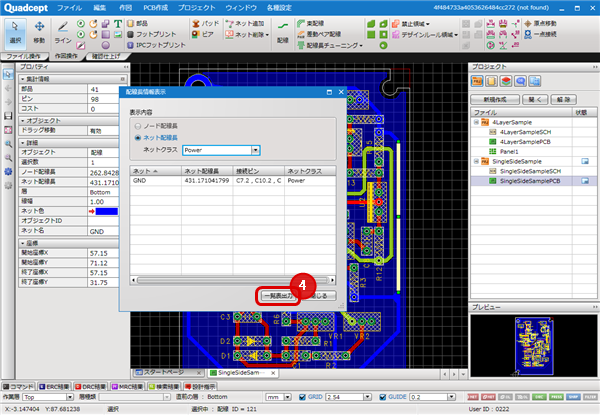Click the project PRJ icon in the プロジェクト panel
The width and height of the screenshot is (600, 415).
pos(477,81)
